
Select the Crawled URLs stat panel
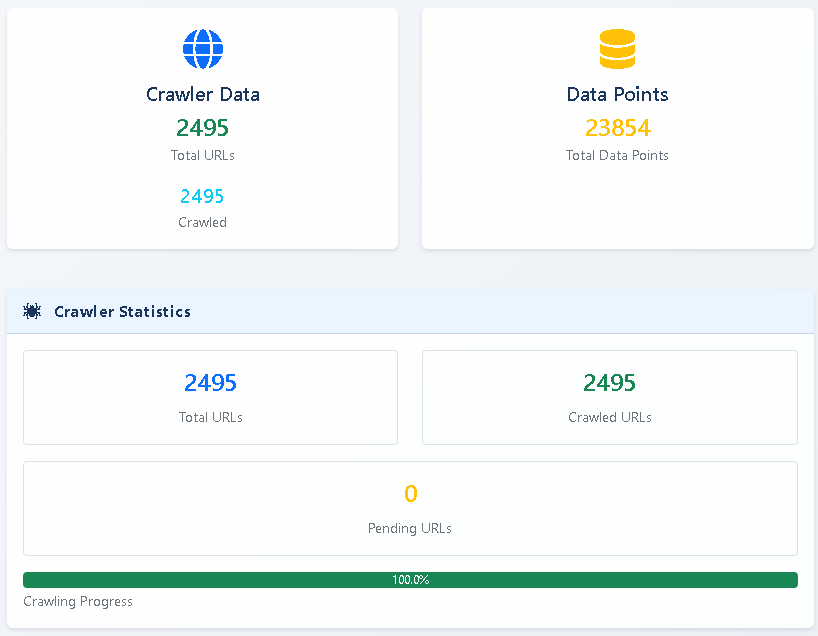click(609, 397)
